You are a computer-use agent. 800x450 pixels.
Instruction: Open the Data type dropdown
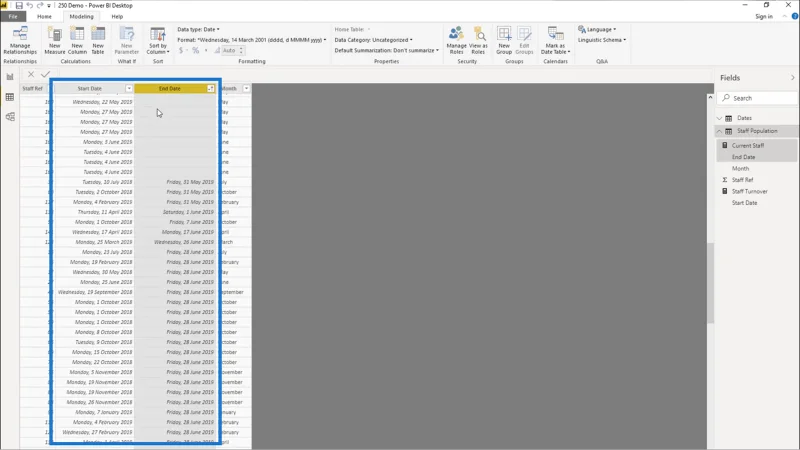coord(198,29)
